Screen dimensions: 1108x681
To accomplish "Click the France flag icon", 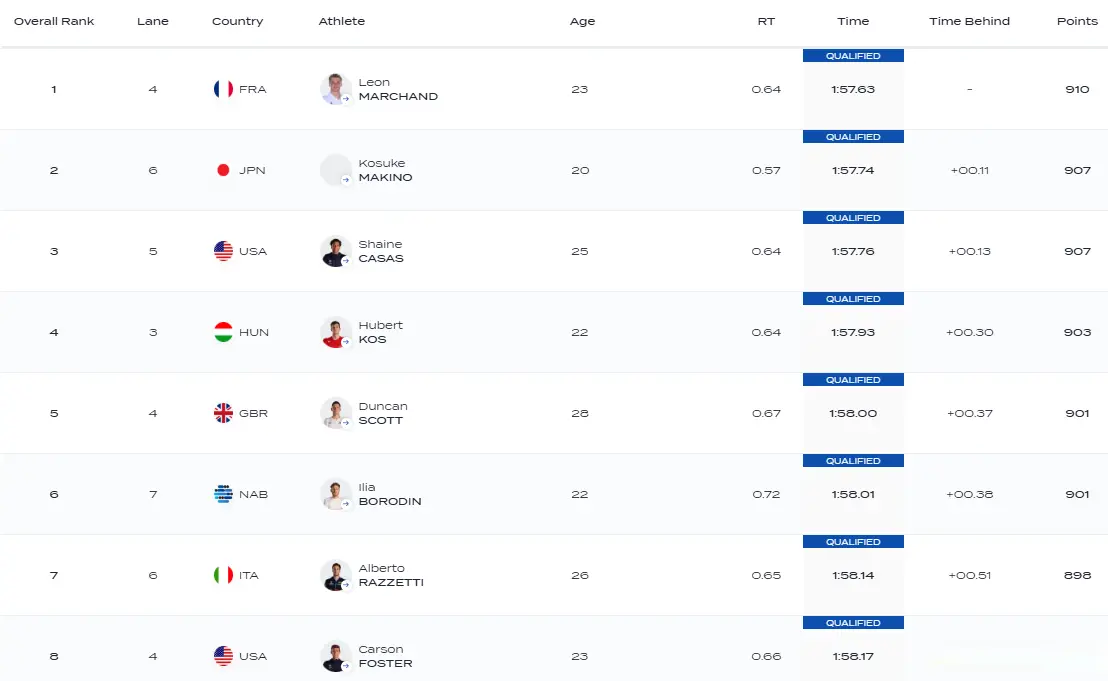I will 223,89.
